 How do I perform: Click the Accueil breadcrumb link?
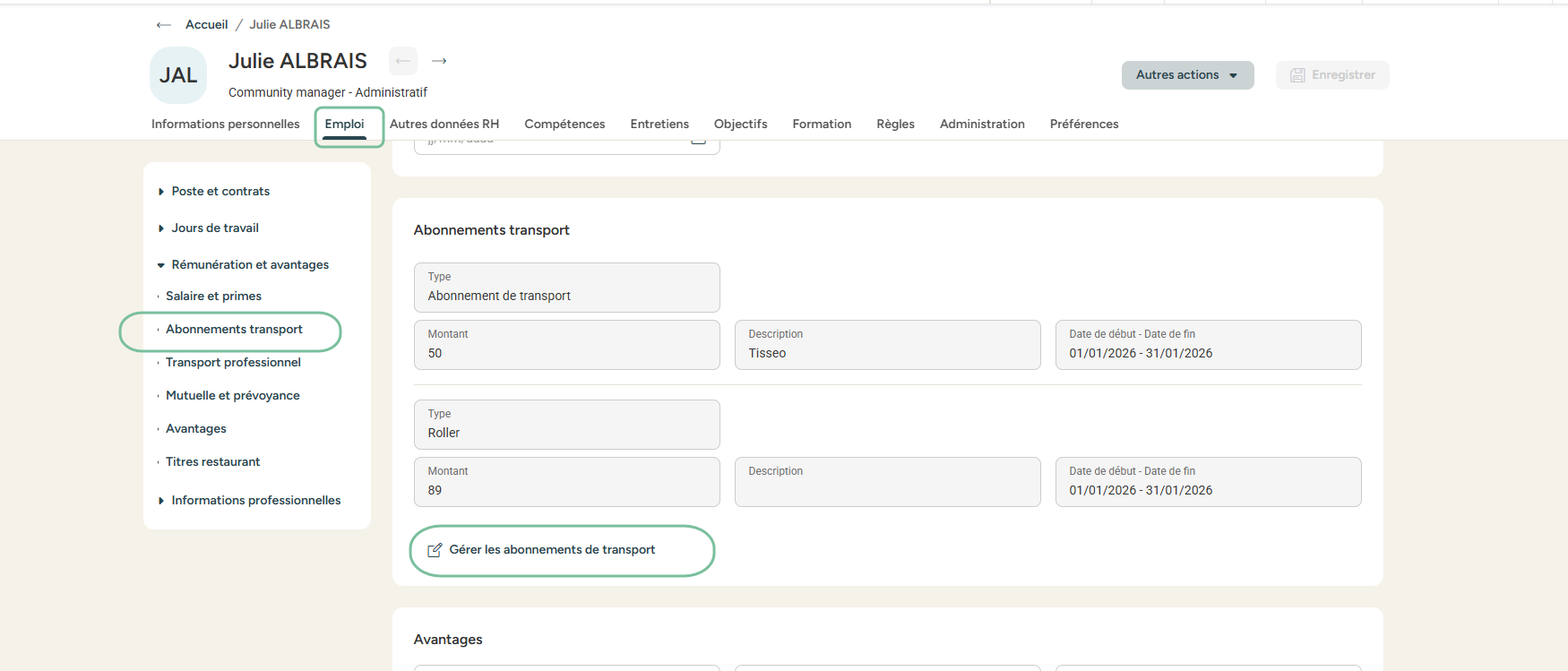[206, 25]
